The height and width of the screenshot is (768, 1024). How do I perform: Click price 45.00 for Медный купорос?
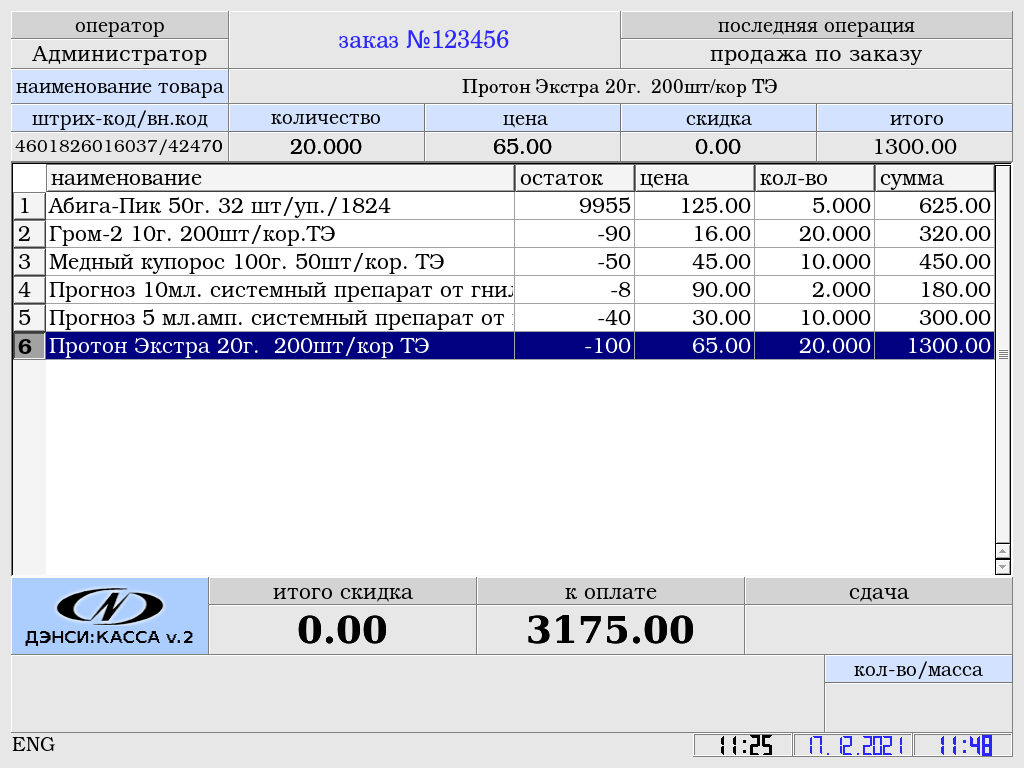tap(694, 262)
